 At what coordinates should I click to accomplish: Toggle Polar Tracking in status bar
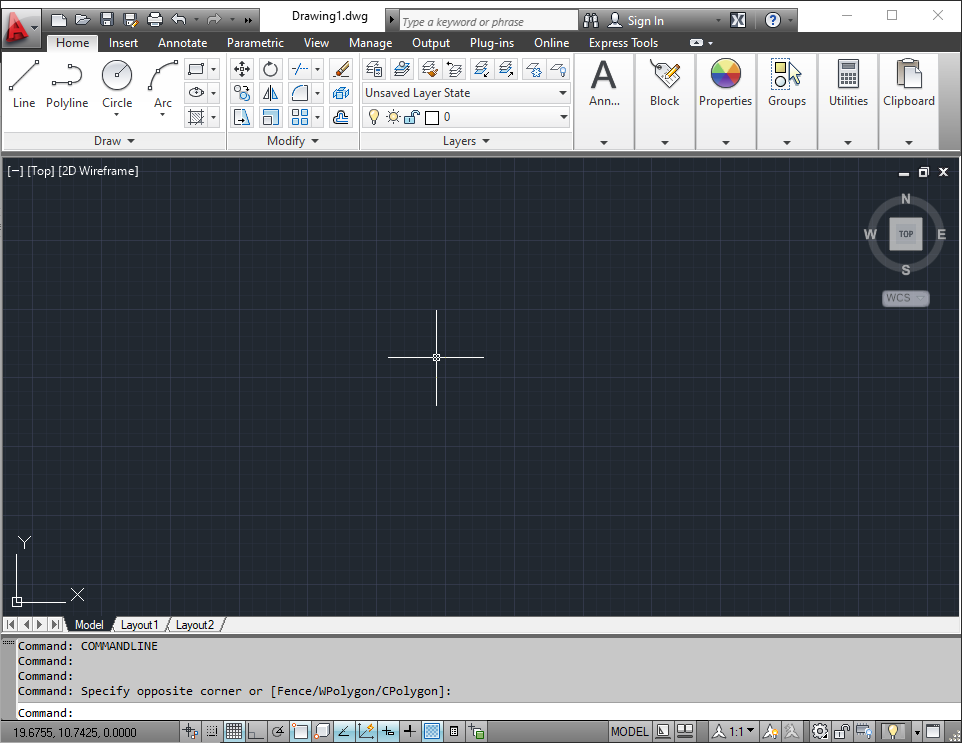pyautogui.click(x=277, y=731)
